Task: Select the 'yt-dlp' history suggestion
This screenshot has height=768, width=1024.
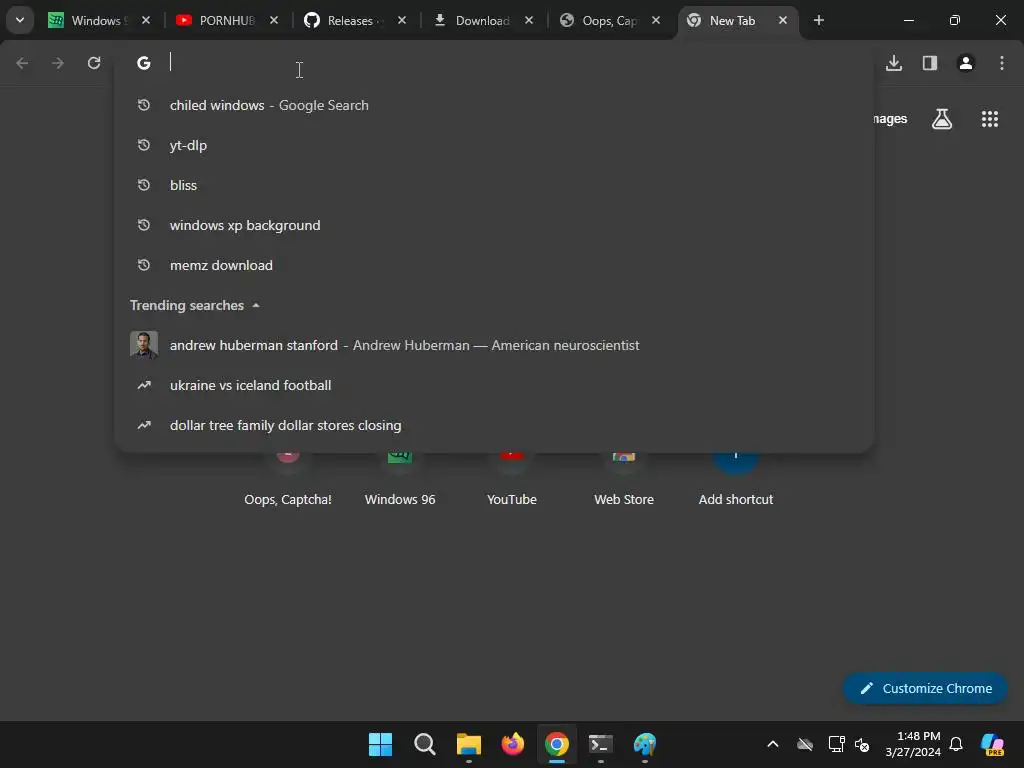Action: coord(494,145)
